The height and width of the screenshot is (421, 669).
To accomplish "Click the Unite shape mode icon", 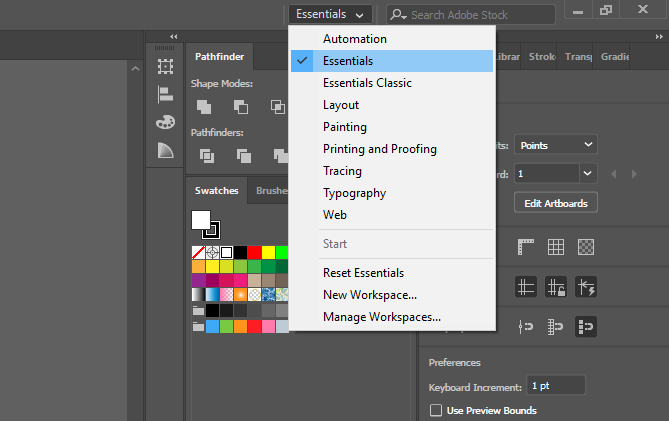I will pyautogui.click(x=205, y=106).
